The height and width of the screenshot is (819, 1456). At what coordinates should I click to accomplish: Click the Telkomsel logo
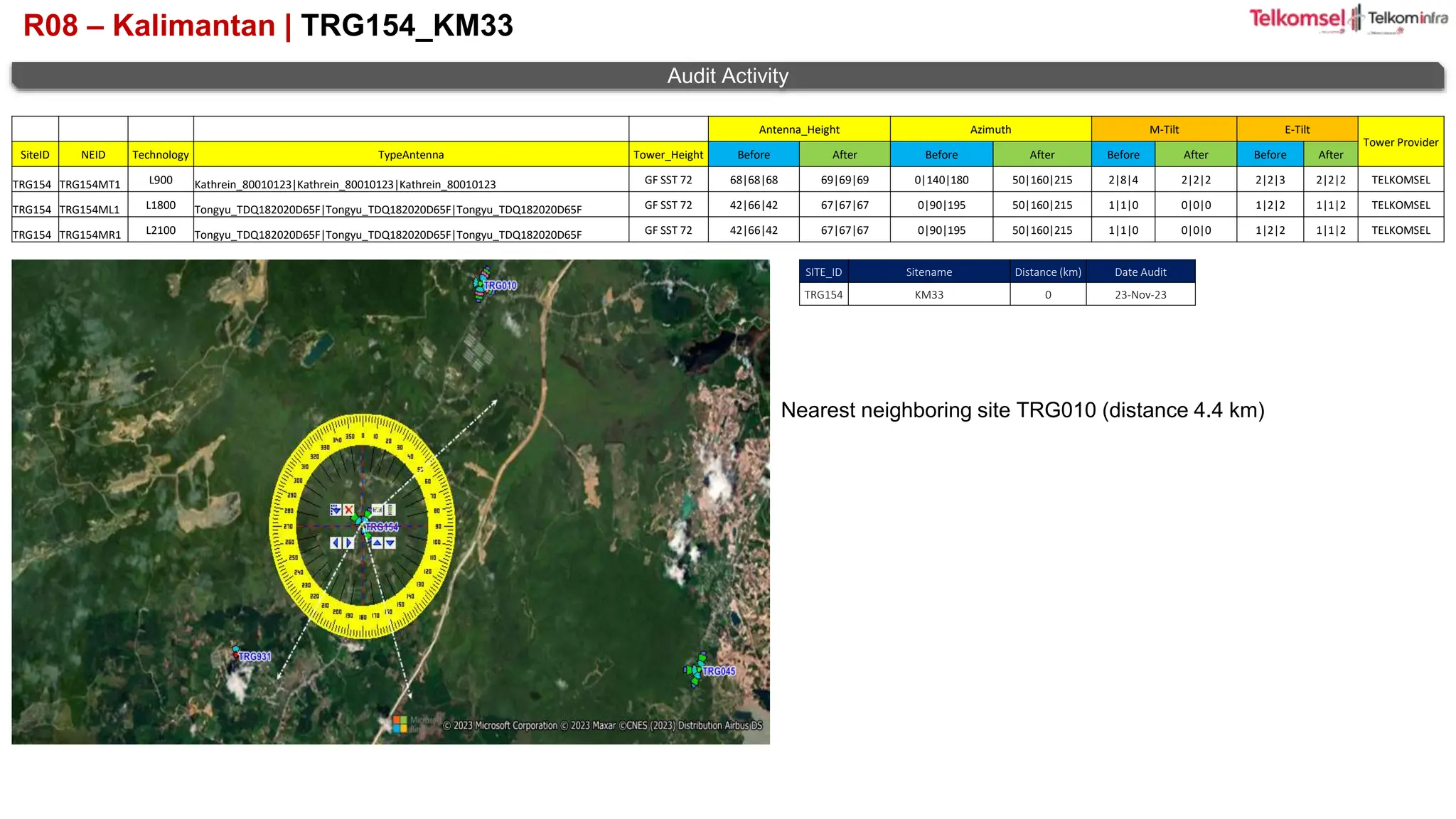[1297, 19]
